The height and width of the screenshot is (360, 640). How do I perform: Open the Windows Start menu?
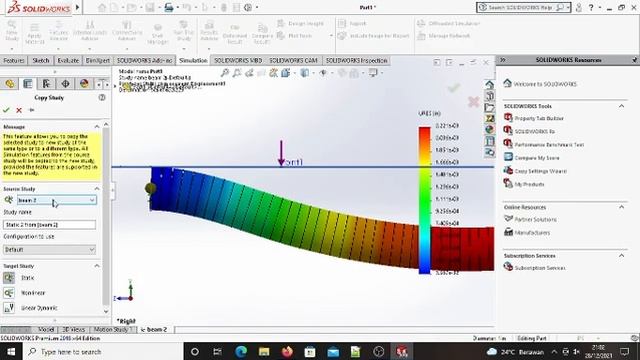pyautogui.click(x=11, y=351)
